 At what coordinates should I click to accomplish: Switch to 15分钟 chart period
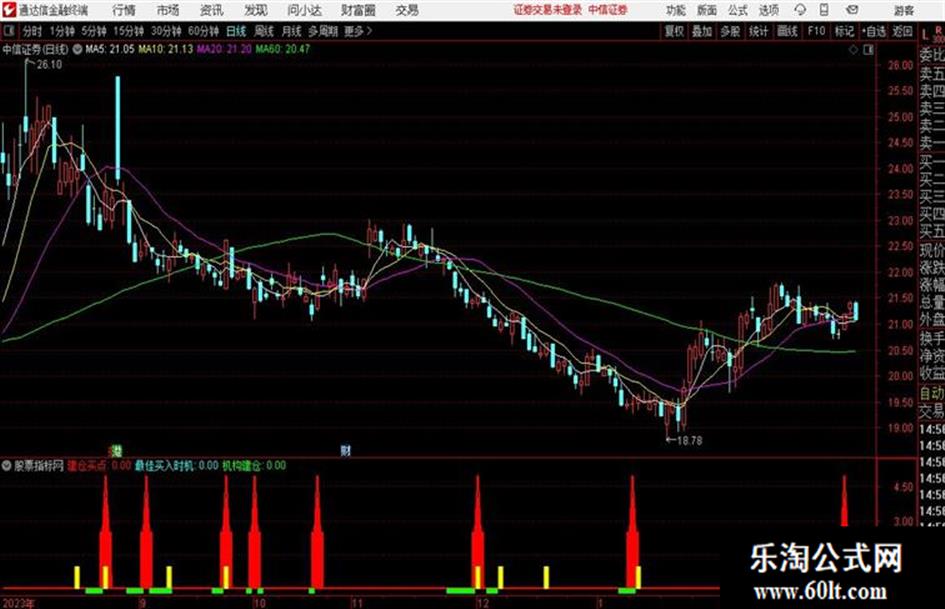pyautogui.click(x=128, y=31)
